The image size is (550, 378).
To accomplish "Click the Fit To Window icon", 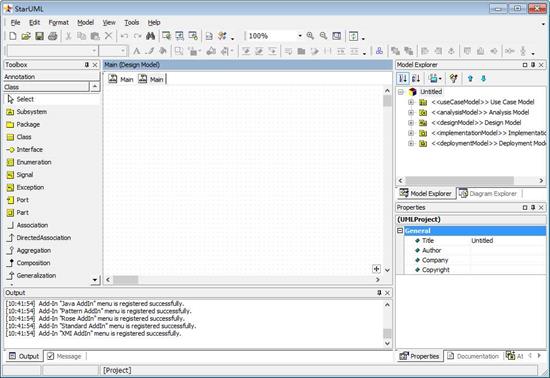I will point(337,36).
